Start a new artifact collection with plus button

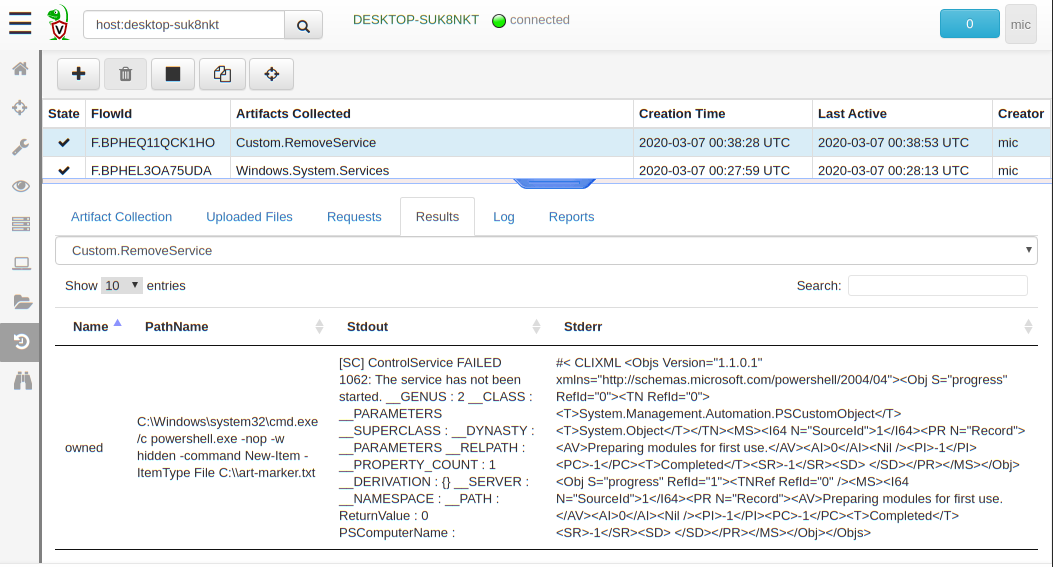coord(77,74)
